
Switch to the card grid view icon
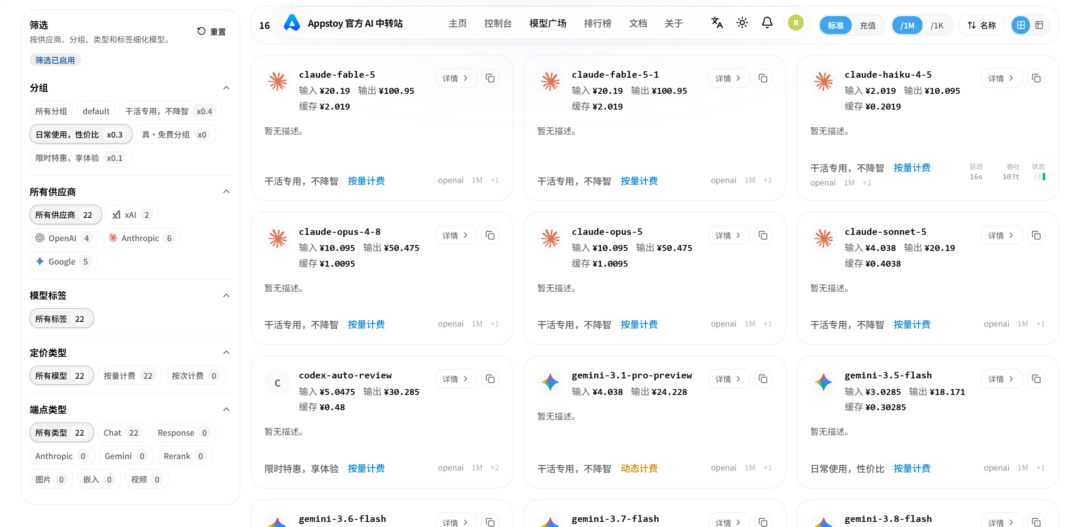coord(1021,25)
